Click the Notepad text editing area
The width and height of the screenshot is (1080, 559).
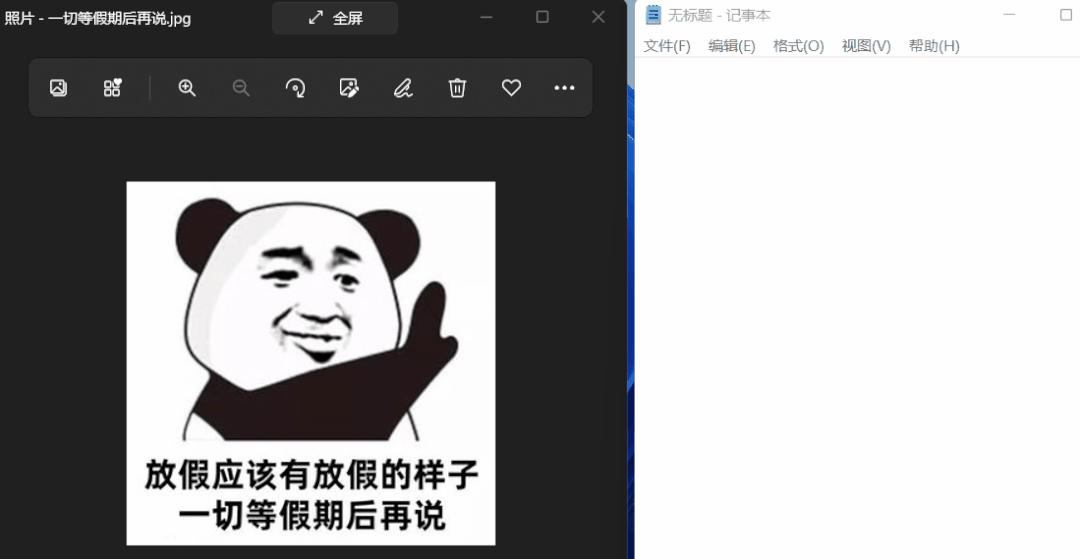click(857, 308)
